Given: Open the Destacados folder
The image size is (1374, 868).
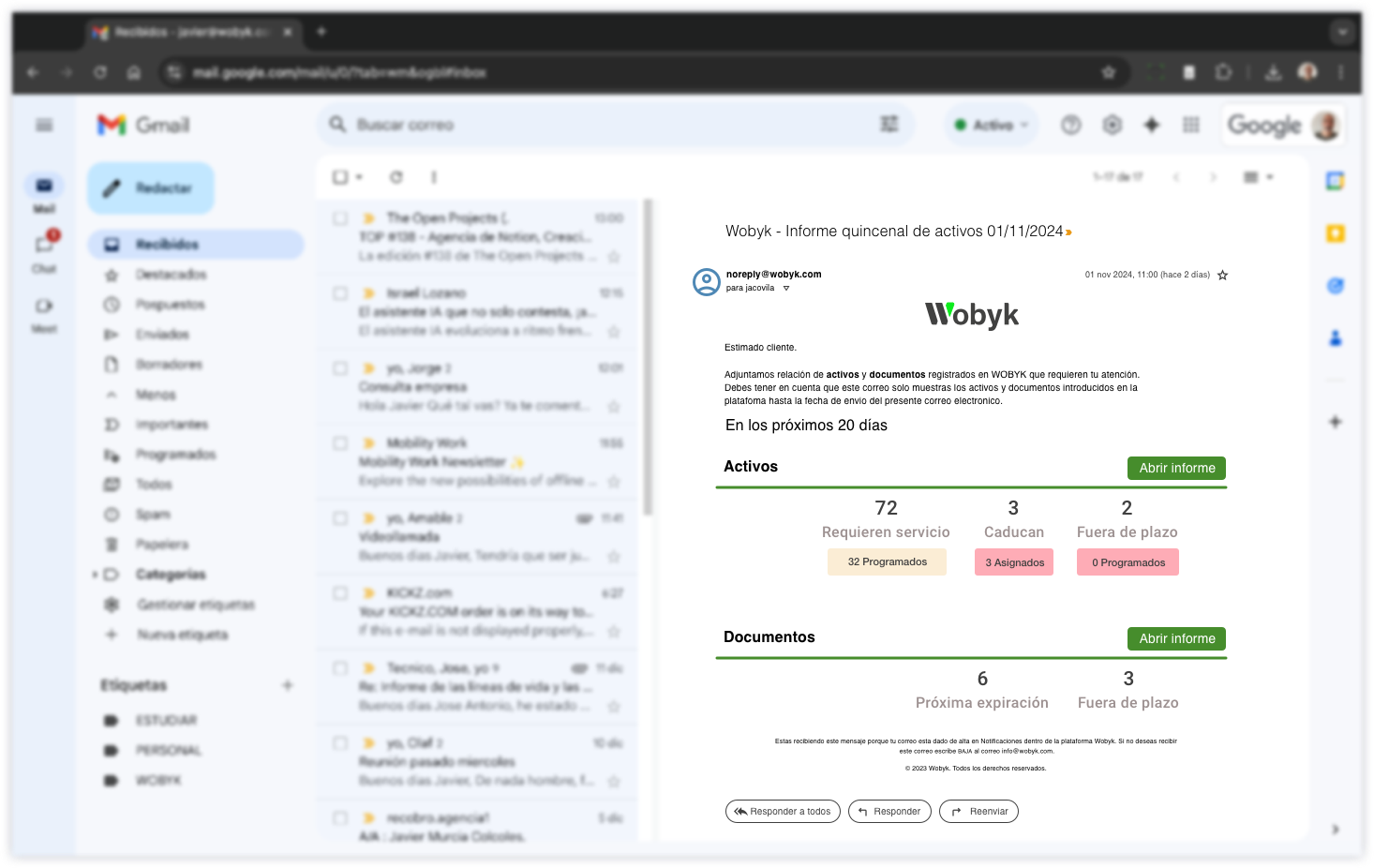Looking at the screenshot, I should 171,275.
